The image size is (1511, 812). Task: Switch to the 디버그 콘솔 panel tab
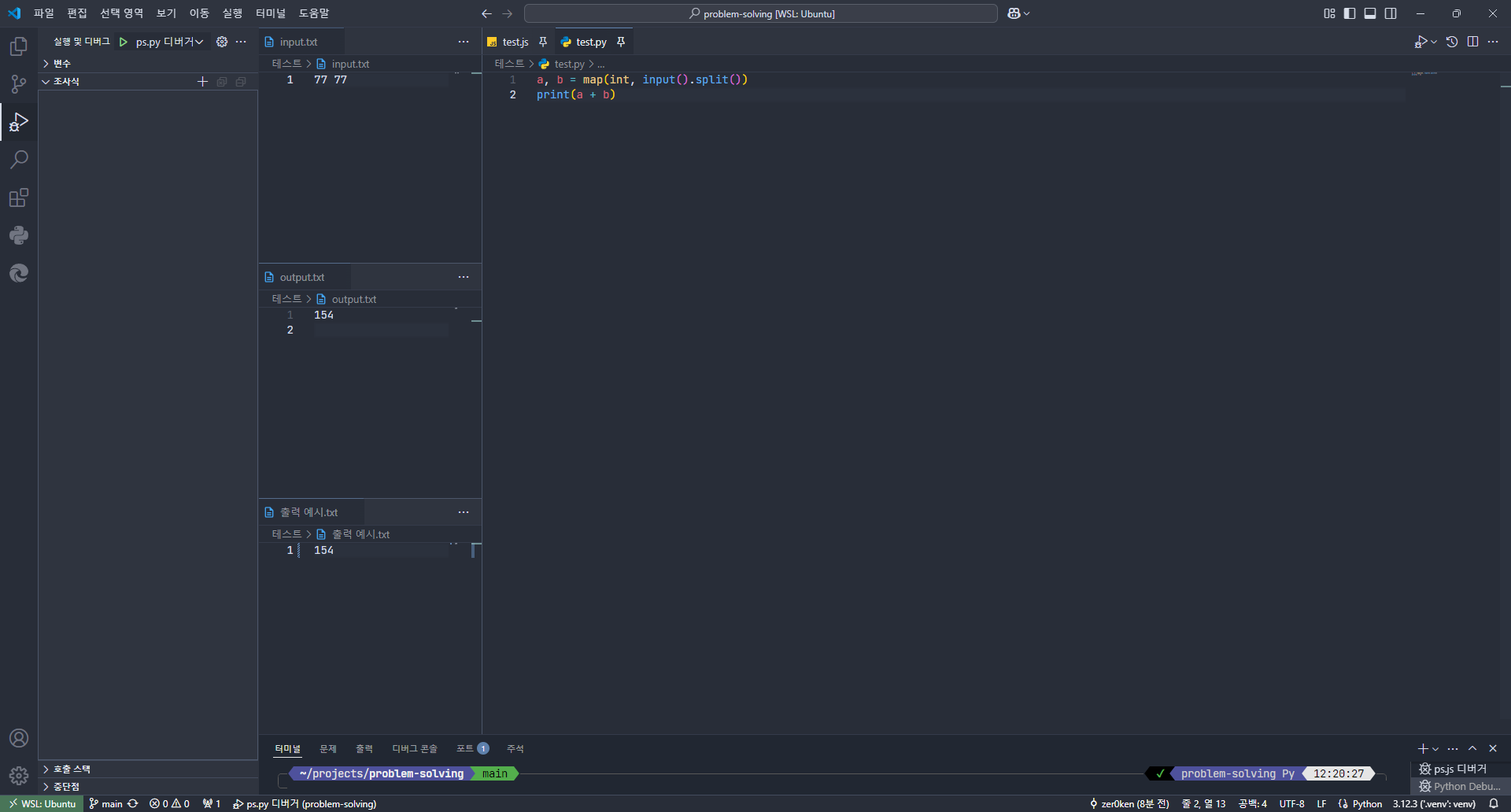(x=415, y=748)
